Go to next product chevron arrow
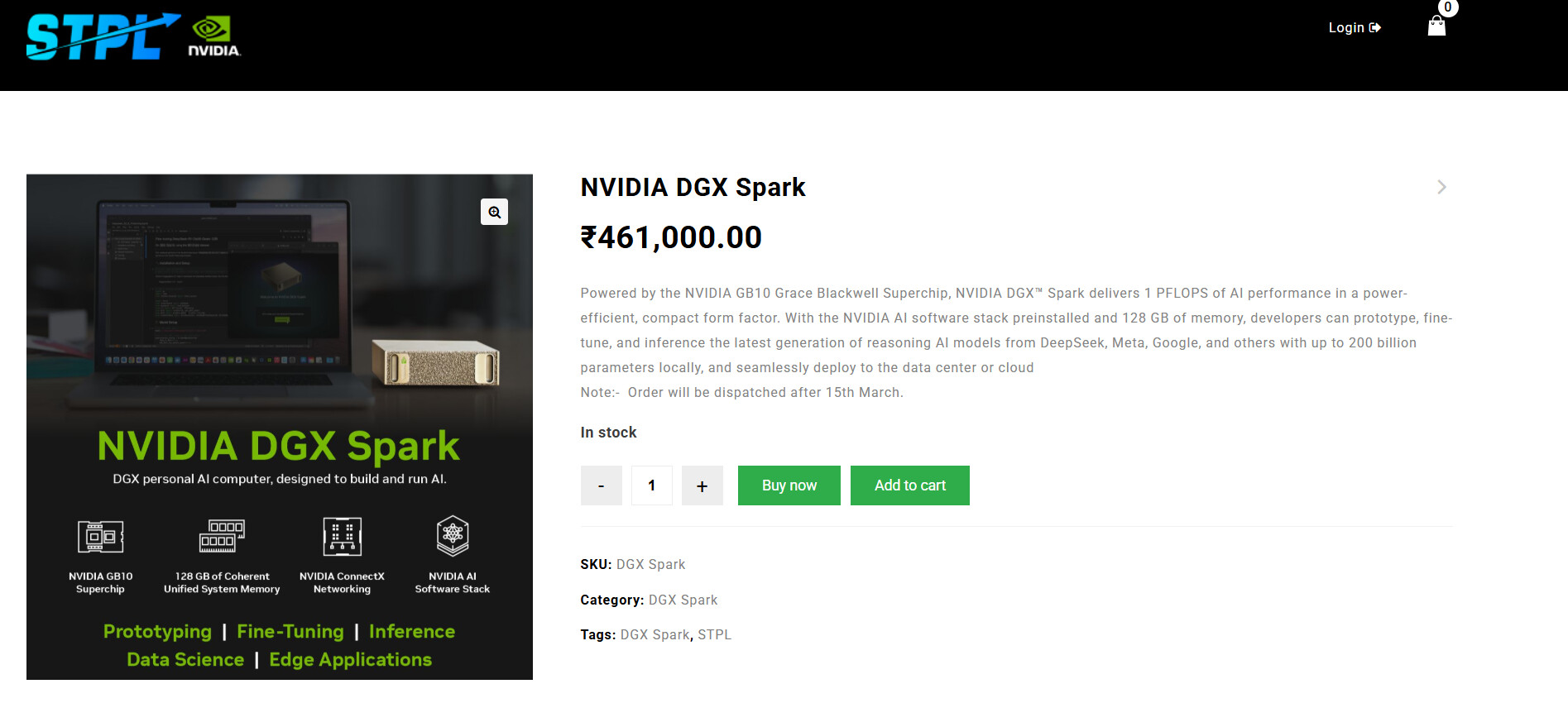1568x703 pixels. [1441, 188]
